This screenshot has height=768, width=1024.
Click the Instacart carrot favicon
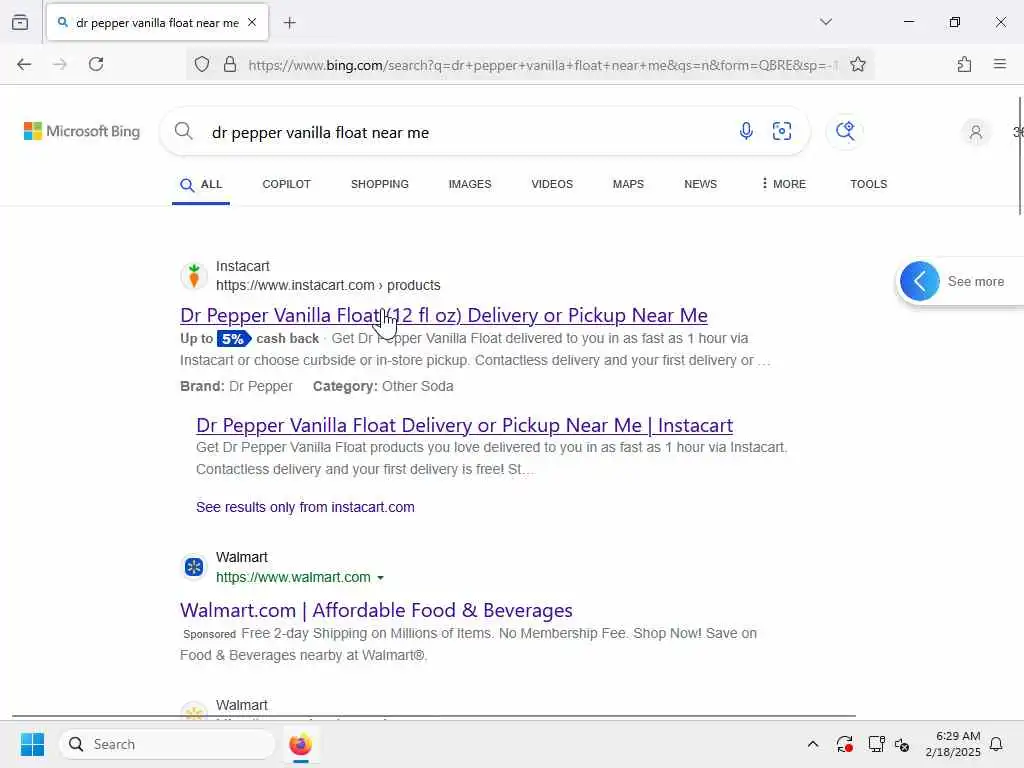[194, 276]
